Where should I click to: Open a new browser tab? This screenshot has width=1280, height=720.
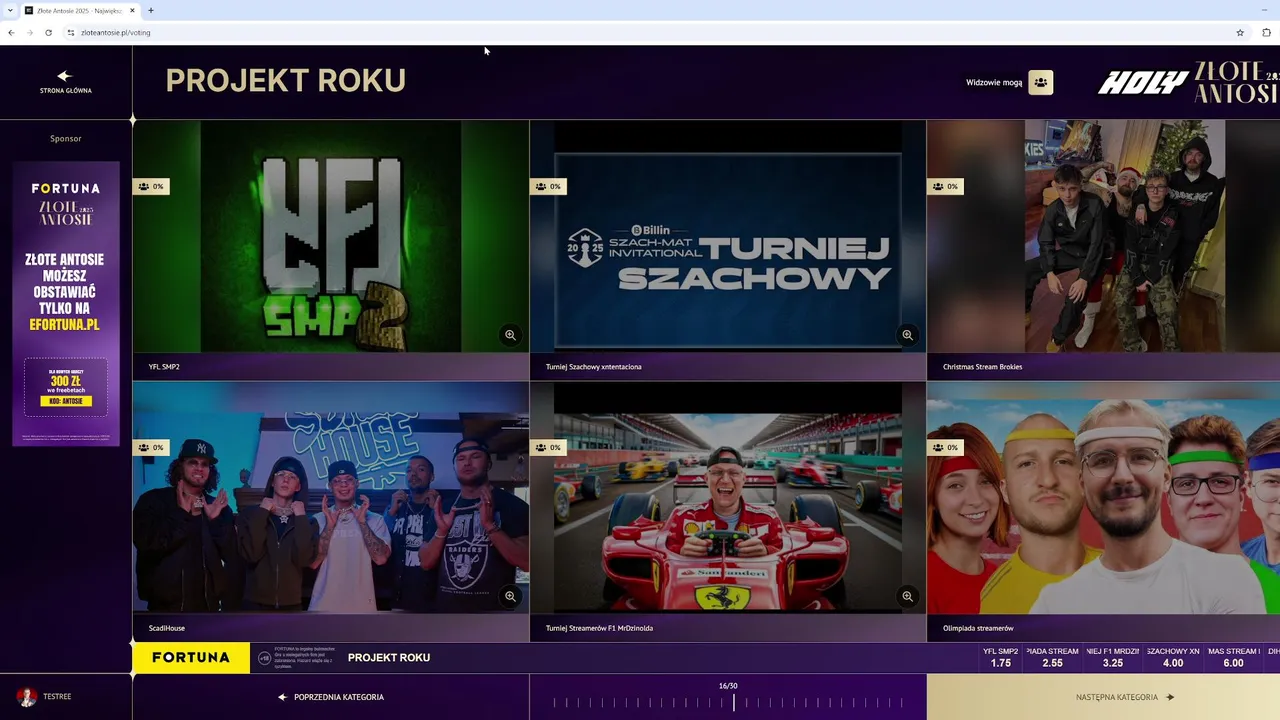(151, 10)
